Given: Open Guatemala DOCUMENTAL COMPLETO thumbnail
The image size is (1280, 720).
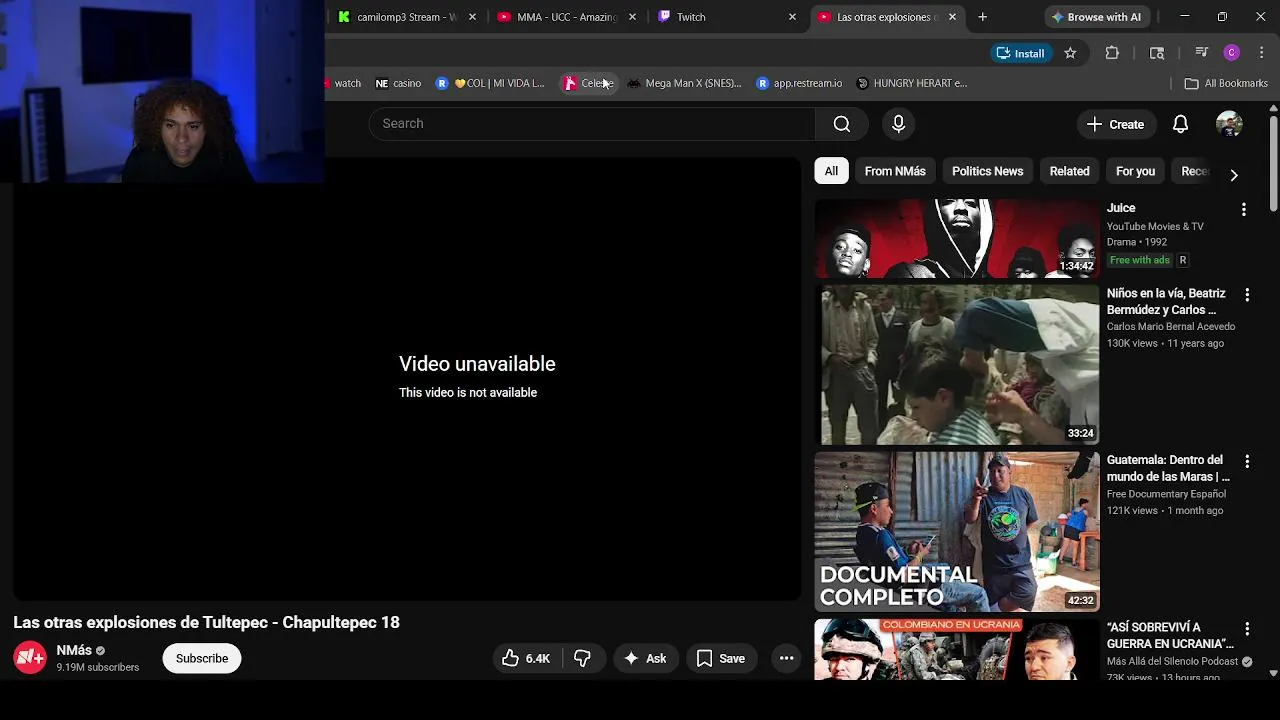Looking at the screenshot, I should click(957, 532).
